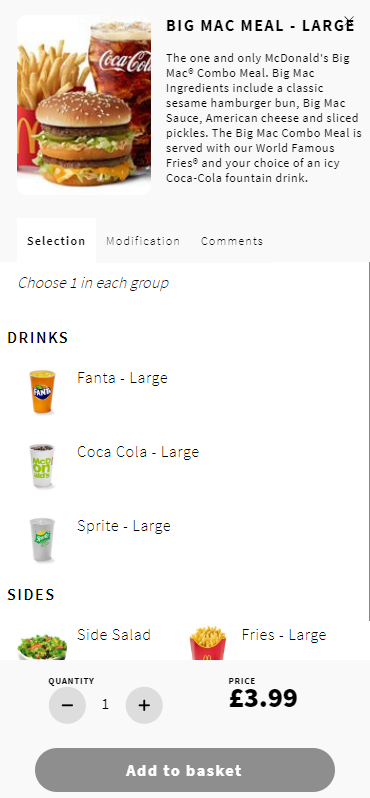Select the Selection tab
The height and width of the screenshot is (798, 370).
[56, 241]
